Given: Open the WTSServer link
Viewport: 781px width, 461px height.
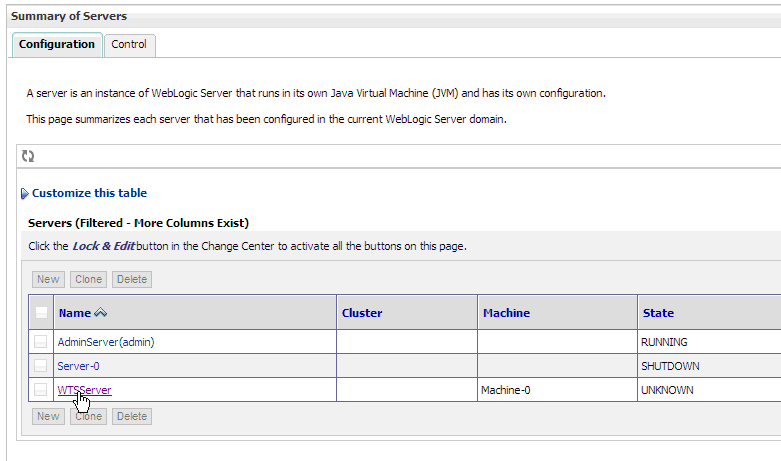Looking at the screenshot, I should pyautogui.click(x=84, y=390).
